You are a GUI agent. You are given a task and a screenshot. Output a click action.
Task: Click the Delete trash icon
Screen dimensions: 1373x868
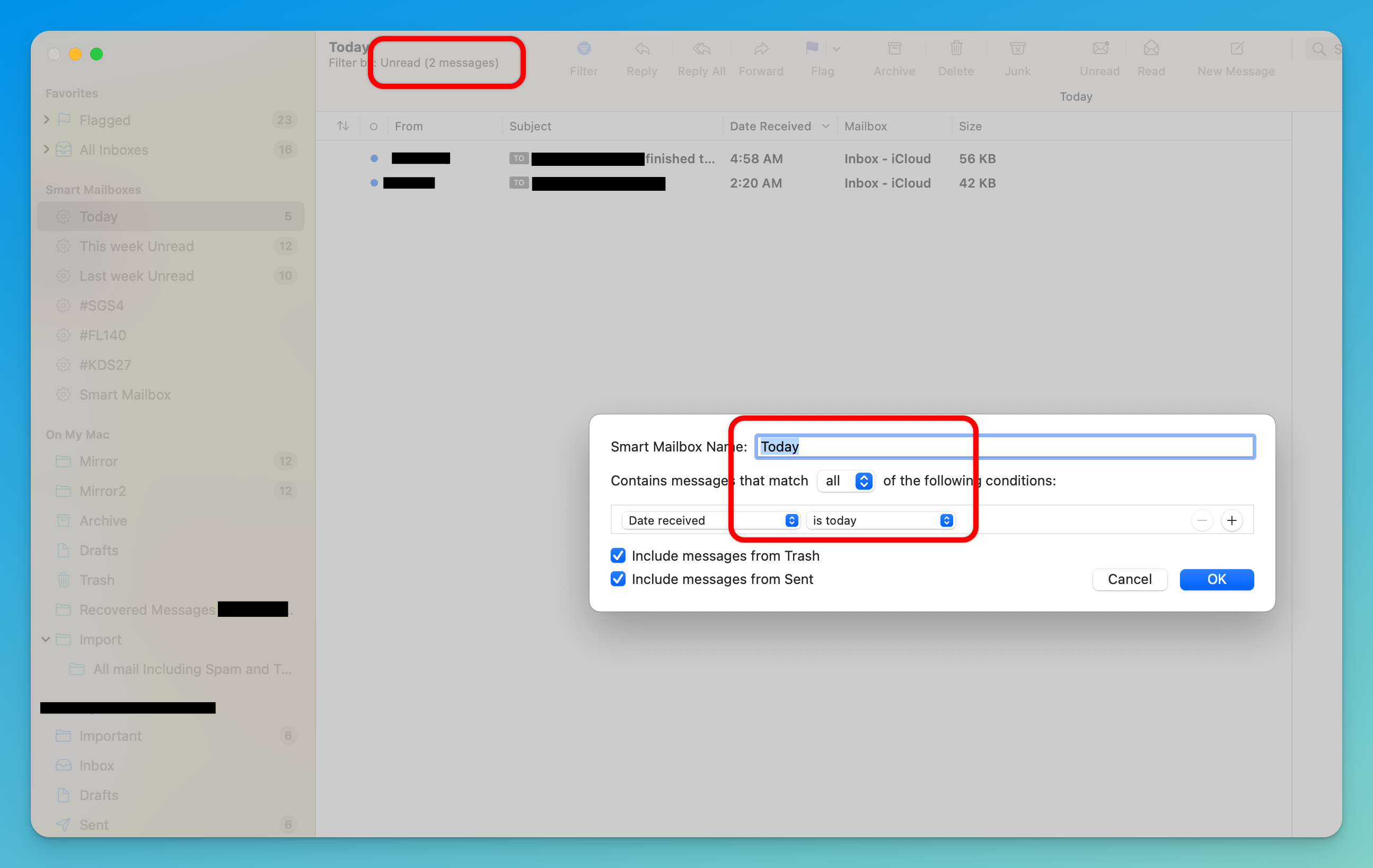coord(956,49)
